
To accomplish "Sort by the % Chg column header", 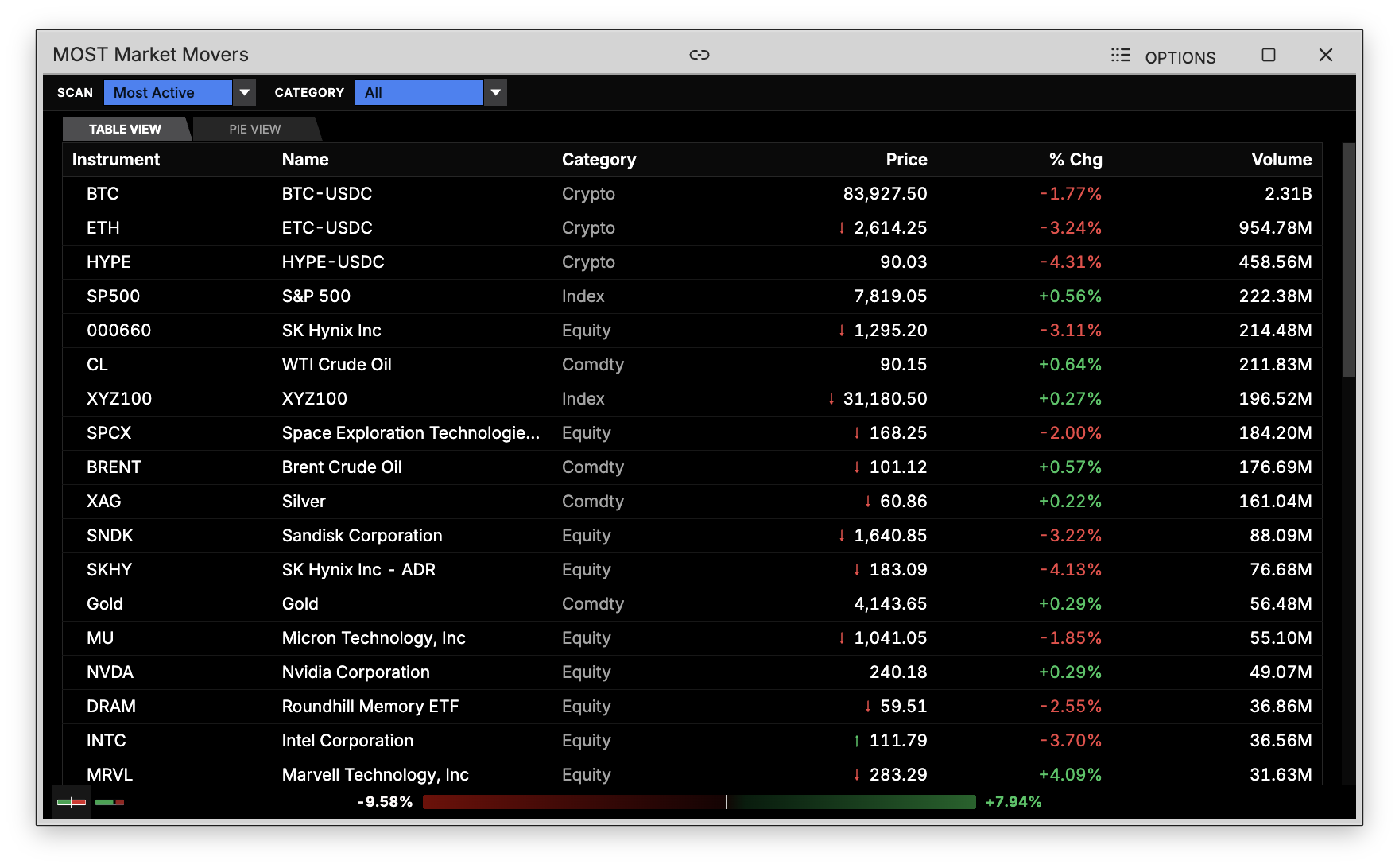I will coord(1075,160).
